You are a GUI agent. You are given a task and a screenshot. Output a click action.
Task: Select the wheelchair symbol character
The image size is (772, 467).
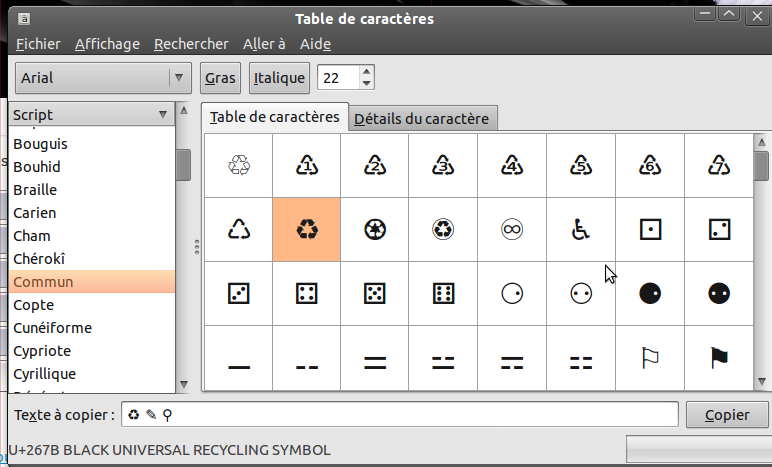click(581, 229)
